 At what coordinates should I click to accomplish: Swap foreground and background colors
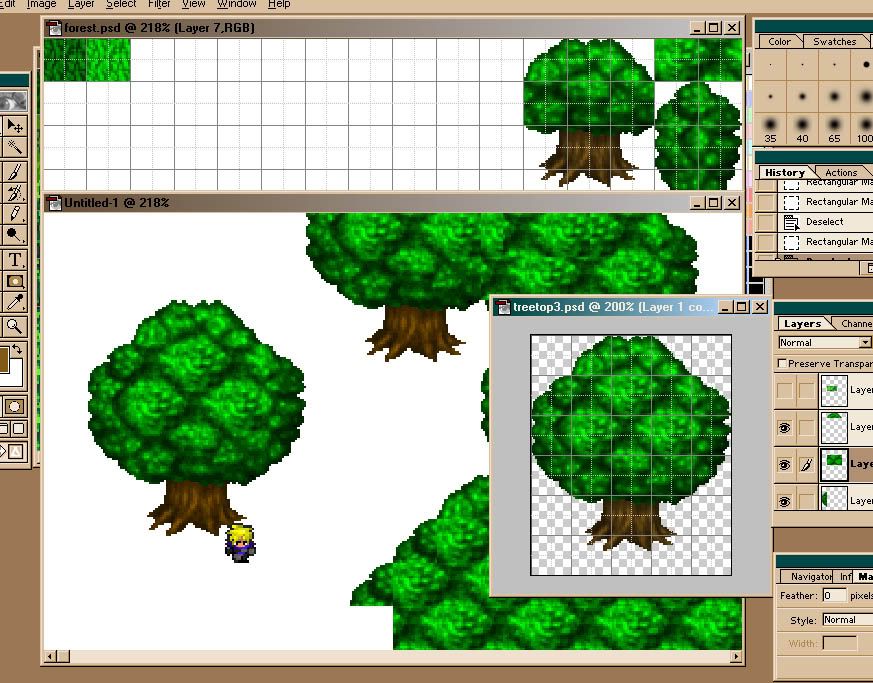coord(17,350)
